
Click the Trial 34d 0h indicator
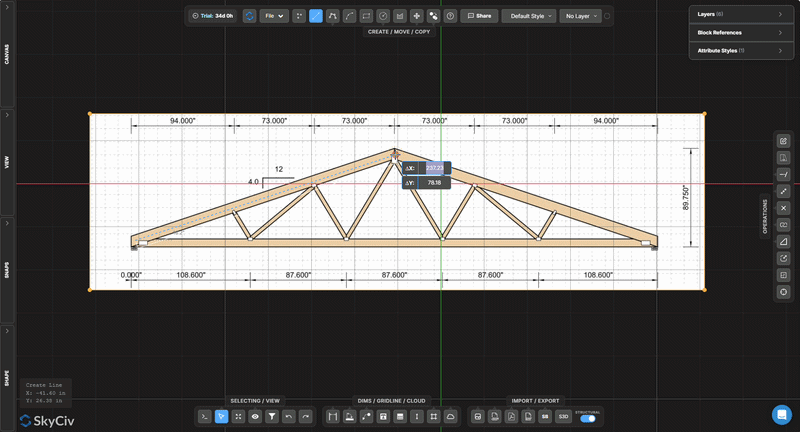(213, 16)
